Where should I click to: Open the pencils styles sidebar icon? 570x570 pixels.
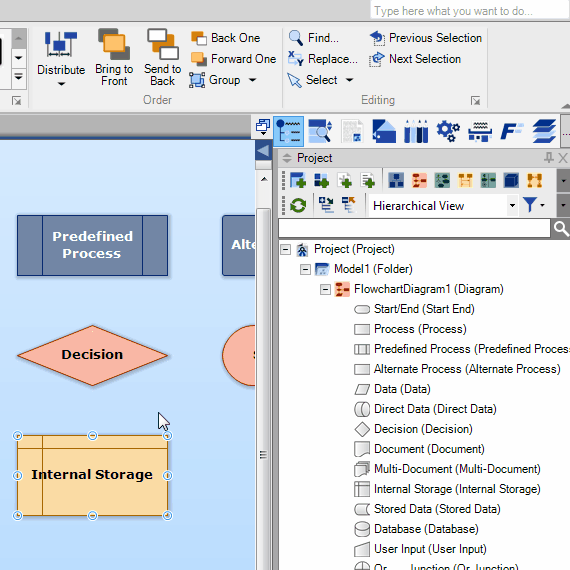coord(416,131)
